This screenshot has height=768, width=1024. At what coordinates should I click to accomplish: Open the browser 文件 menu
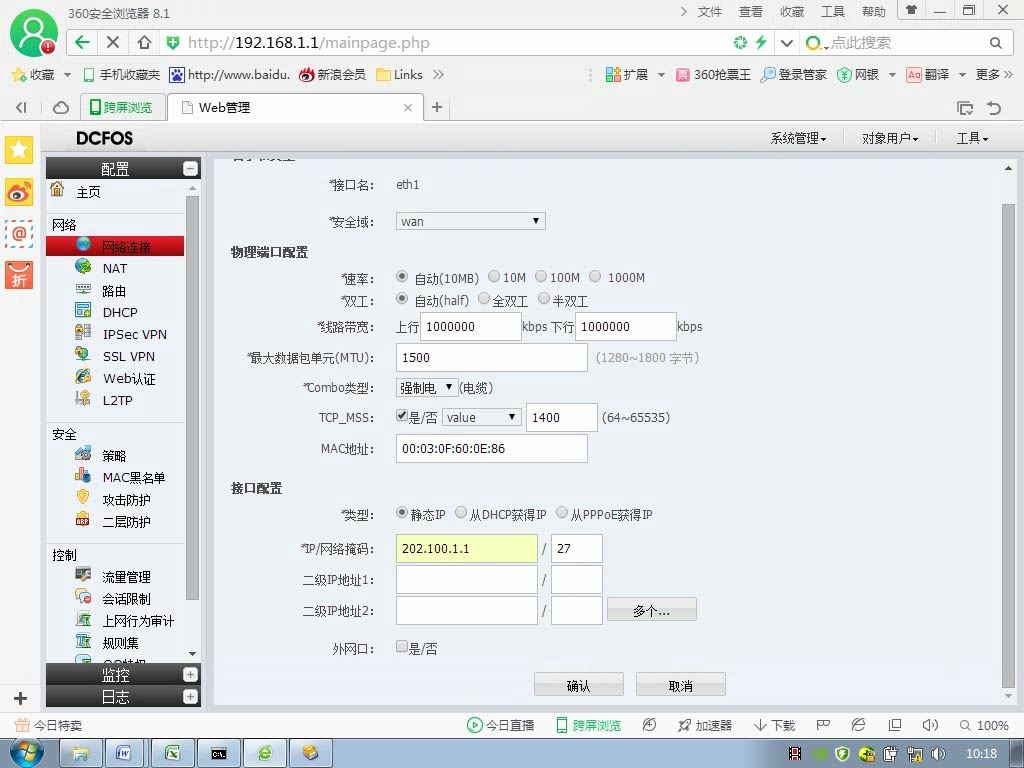[710, 12]
